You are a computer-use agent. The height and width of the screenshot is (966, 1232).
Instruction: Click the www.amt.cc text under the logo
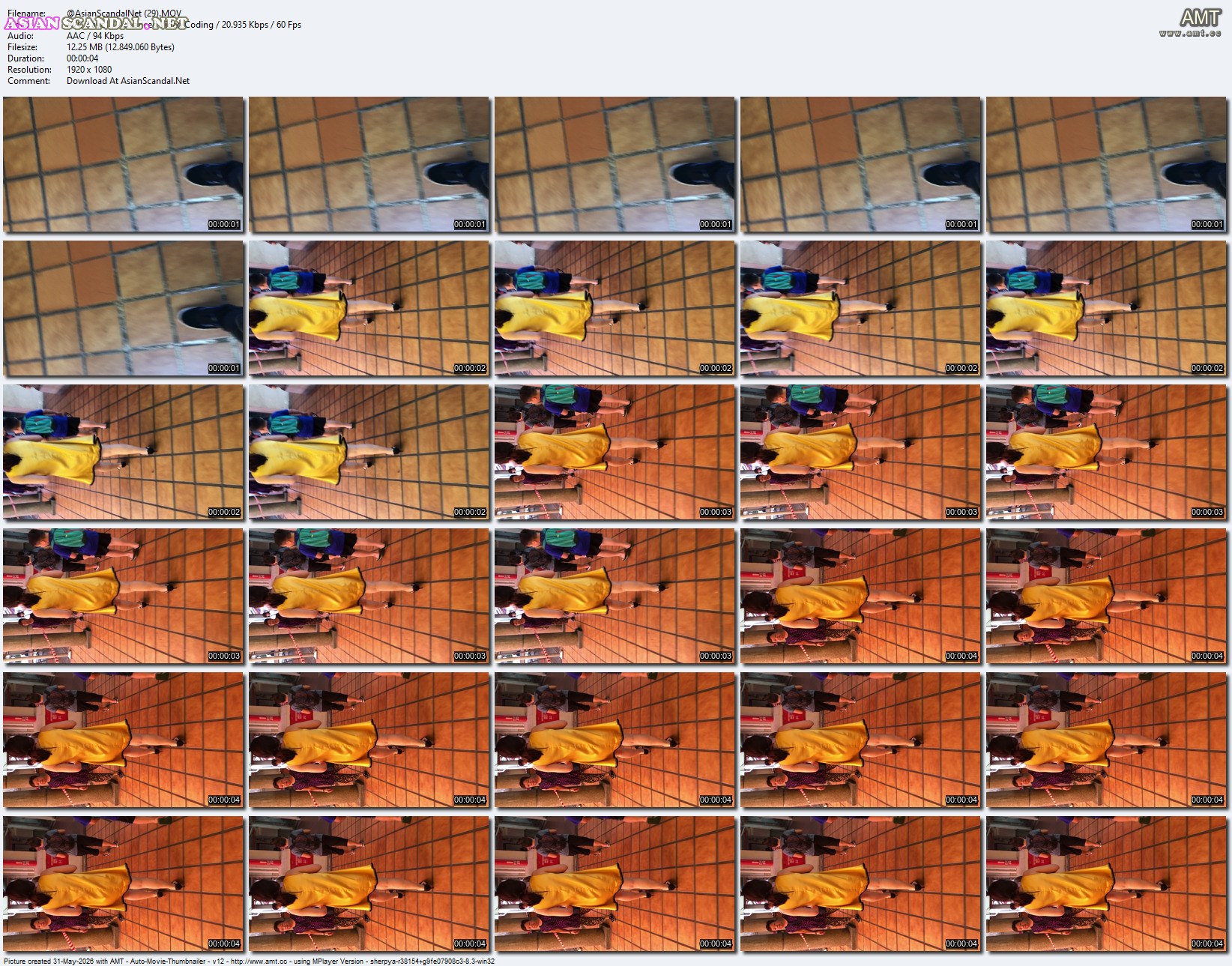(x=1190, y=33)
